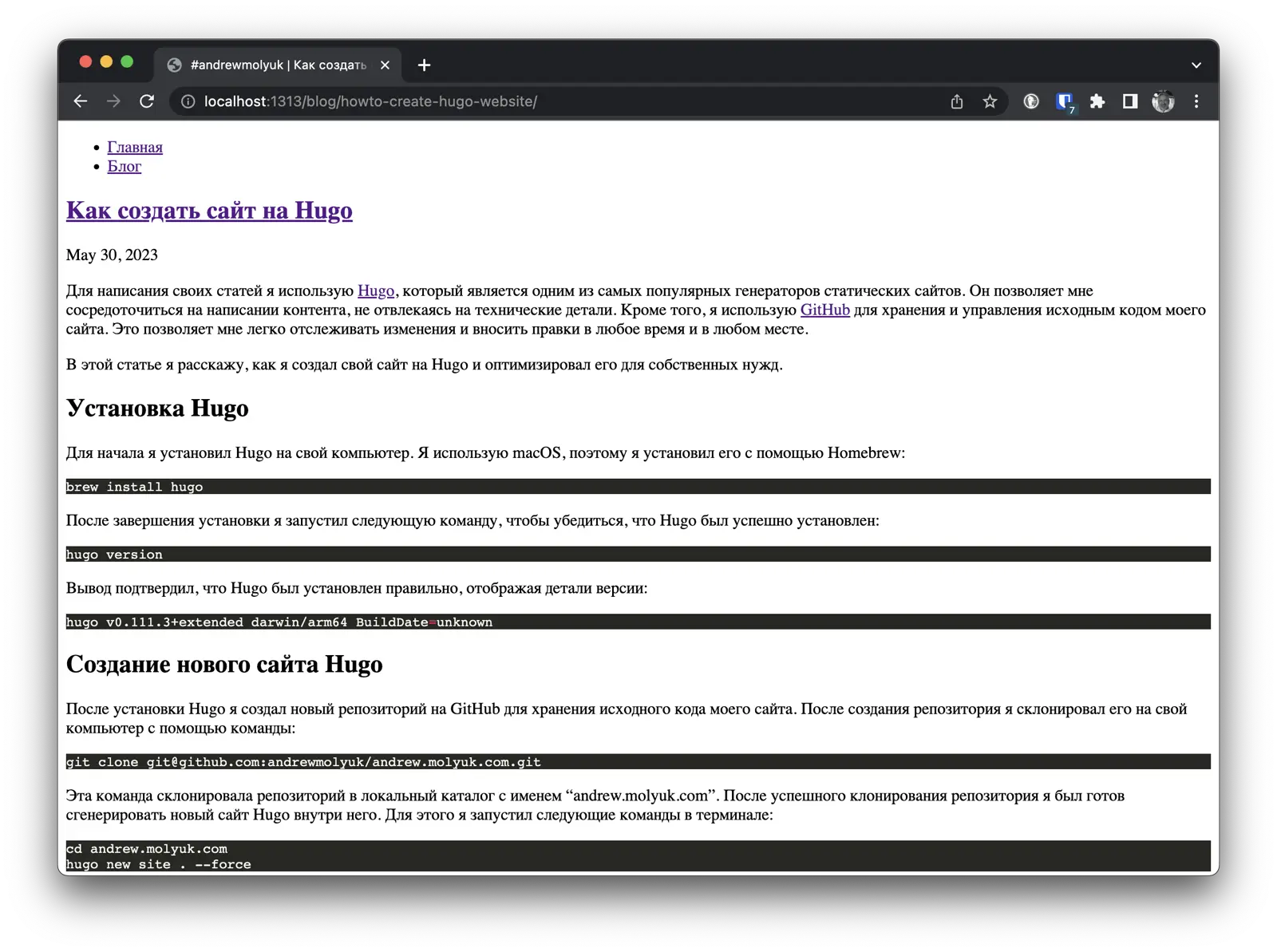Open the "Блог" link
The height and width of the screenshot is (952, 1277).
pos(125,166)
